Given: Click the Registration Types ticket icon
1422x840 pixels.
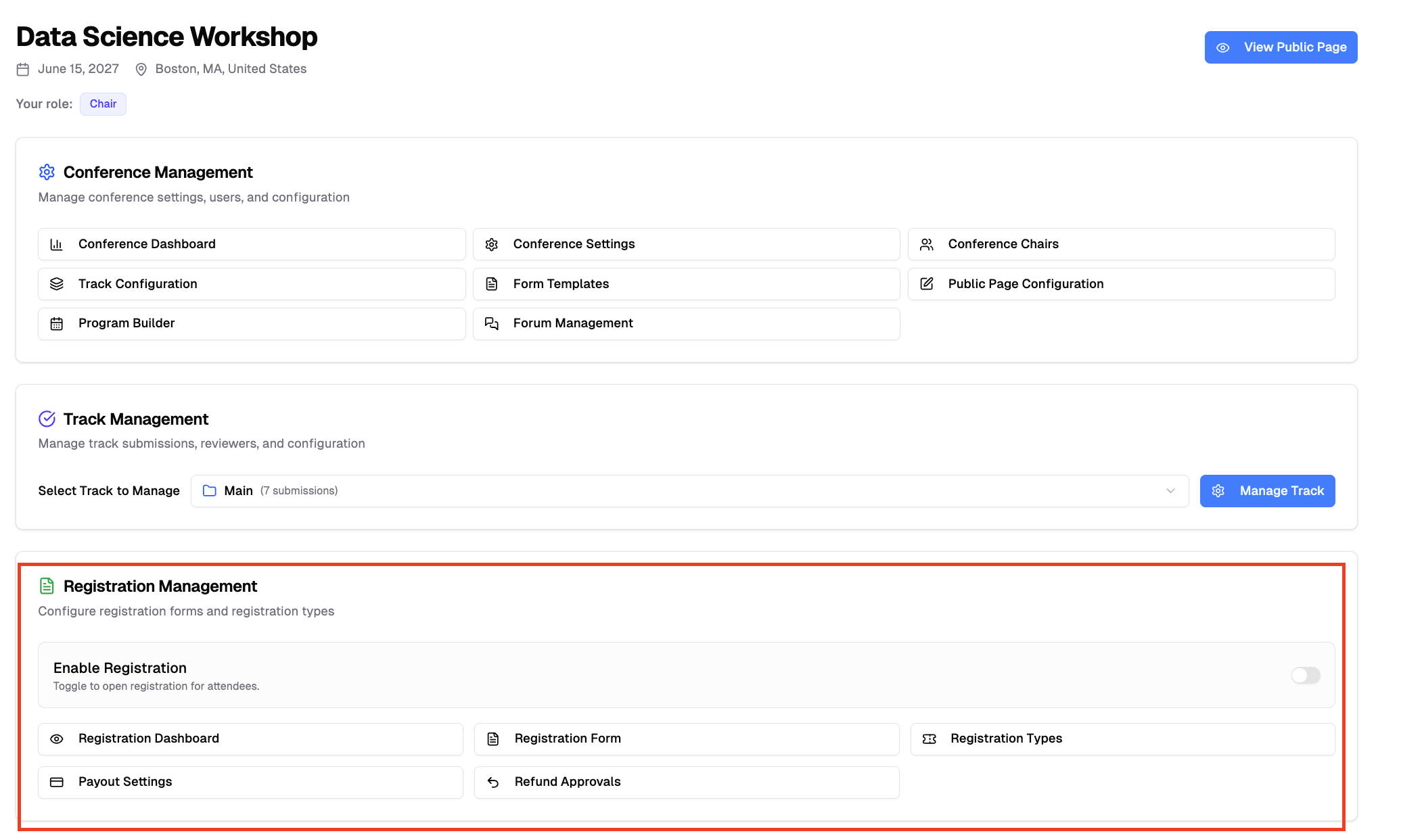Looking at the screenshot, I should 930,739.
